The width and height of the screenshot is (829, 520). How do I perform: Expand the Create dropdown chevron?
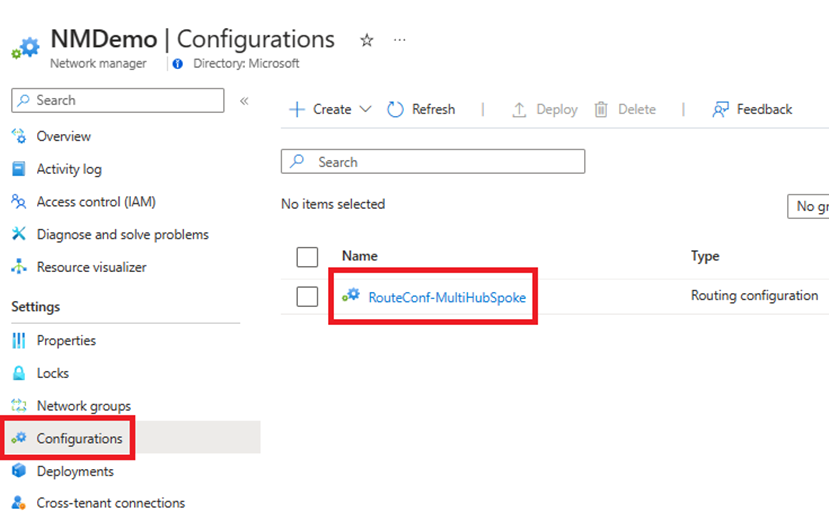365,109
